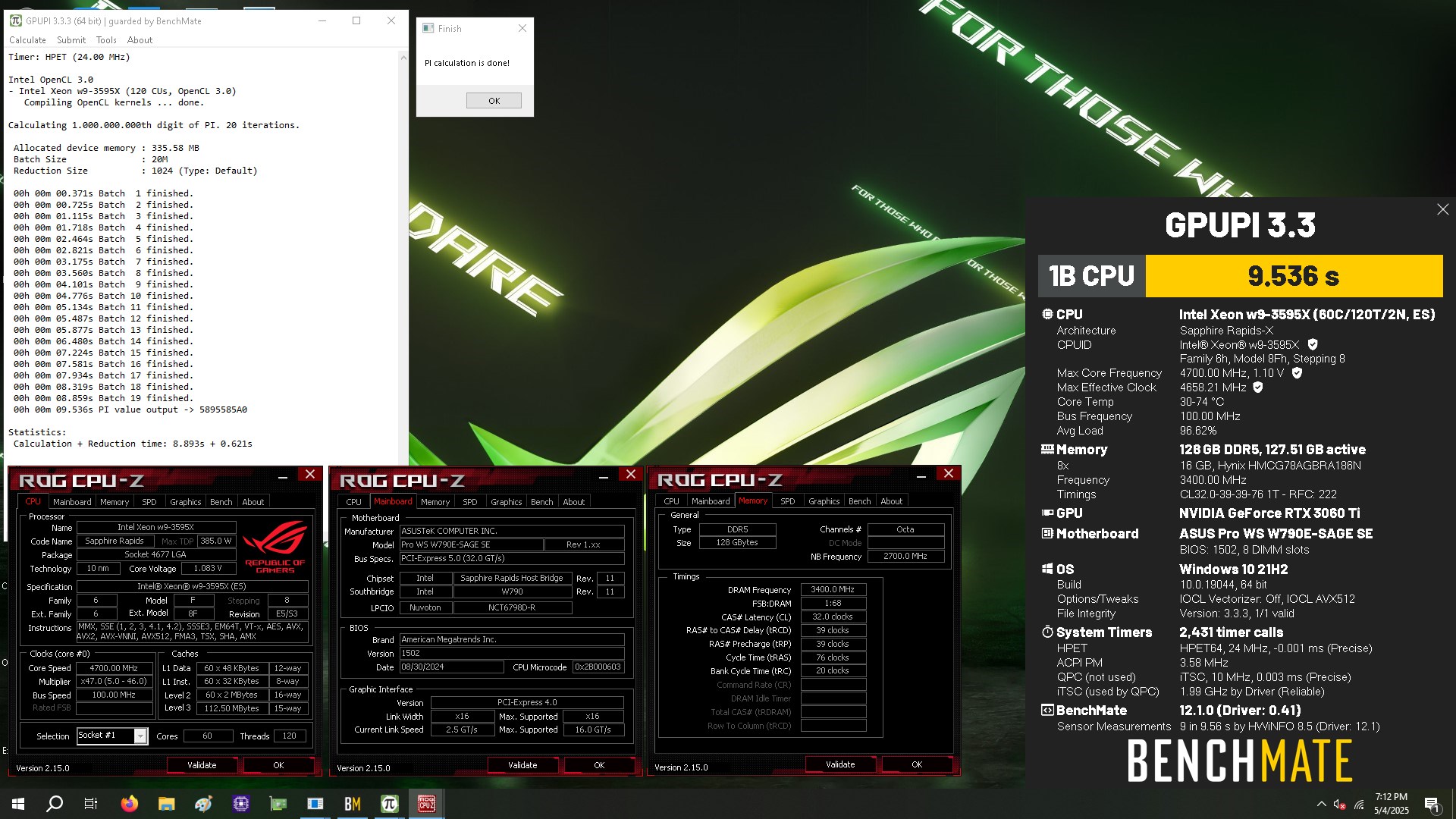Click Validate in the Memory window
Viewport: 1456px width, 819px height.
pyautogui.click(x=840, y=764)
